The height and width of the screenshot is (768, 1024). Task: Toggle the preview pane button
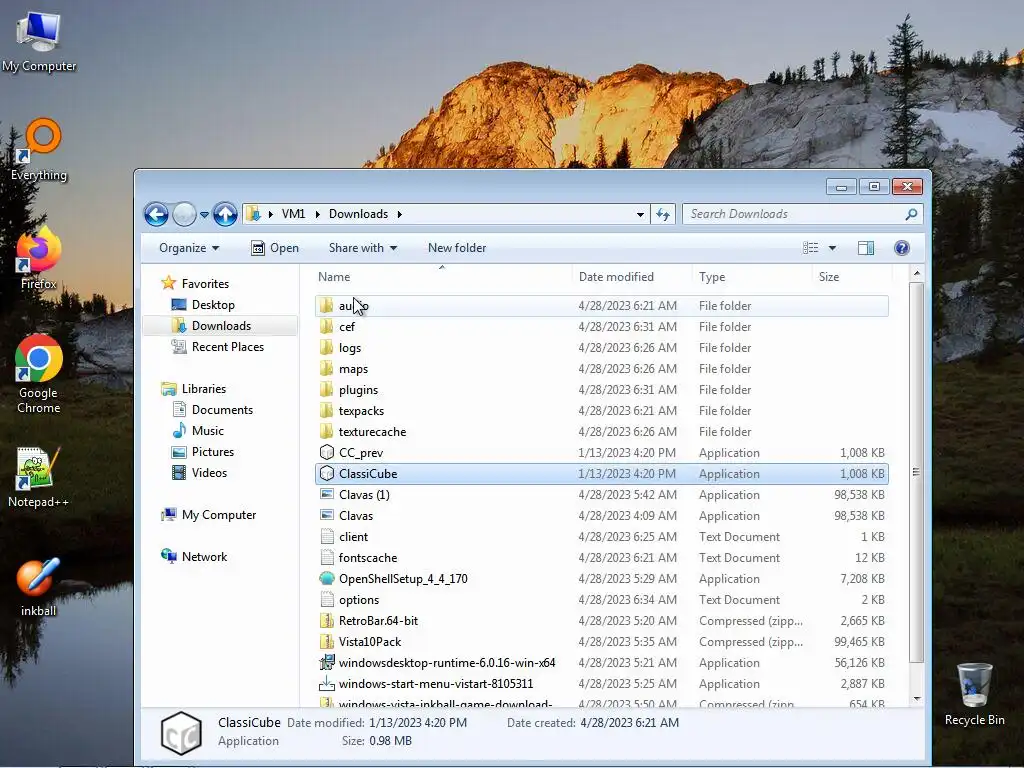click(866, 248)
